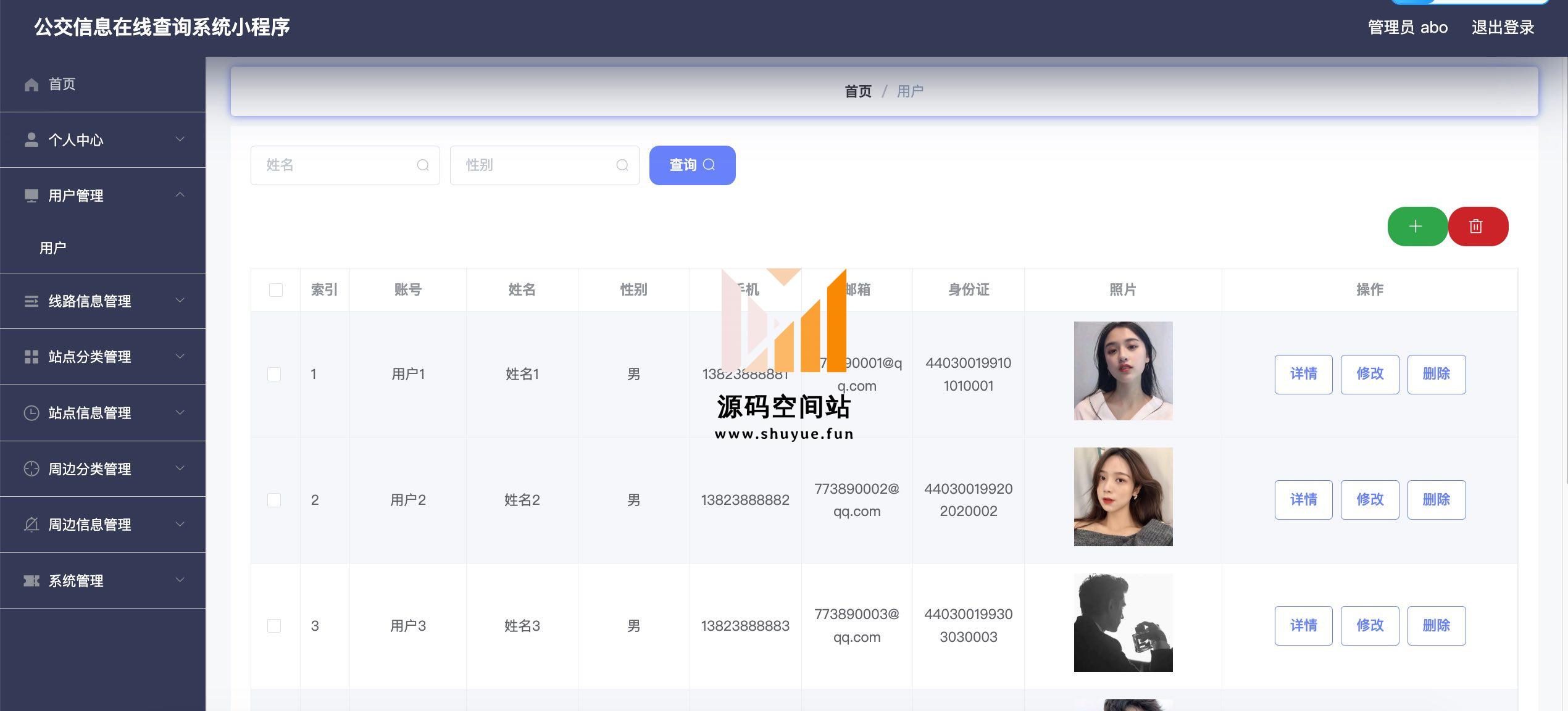
Task: Click 删除 for 用户3
Action: coord(1436,626)
